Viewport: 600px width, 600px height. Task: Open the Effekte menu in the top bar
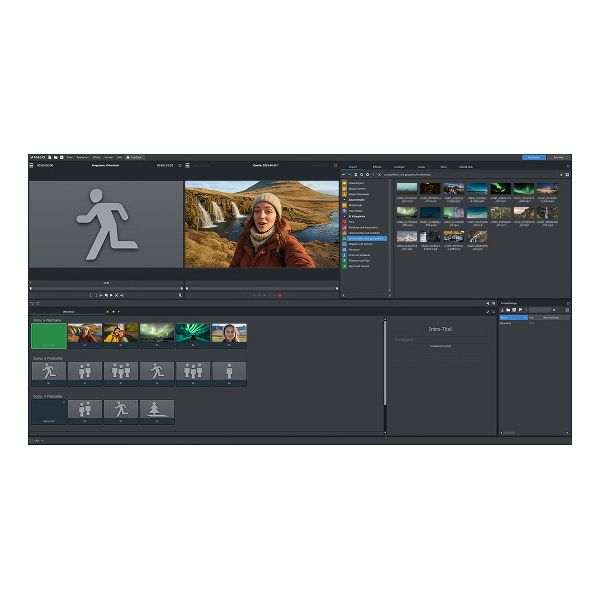96,157
